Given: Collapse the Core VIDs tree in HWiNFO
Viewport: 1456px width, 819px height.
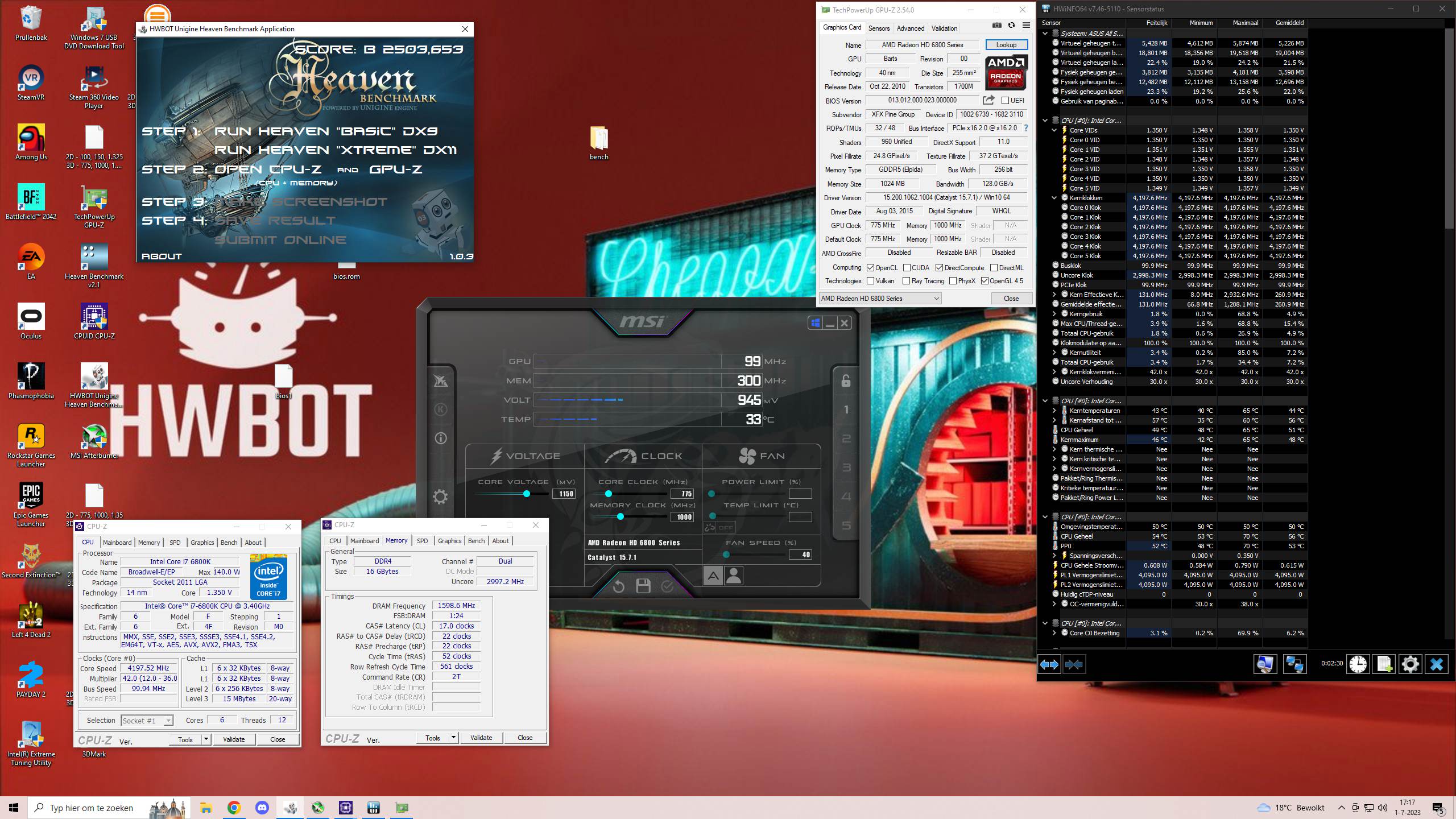Looking at the screenshot, I should coord(1054,130).
